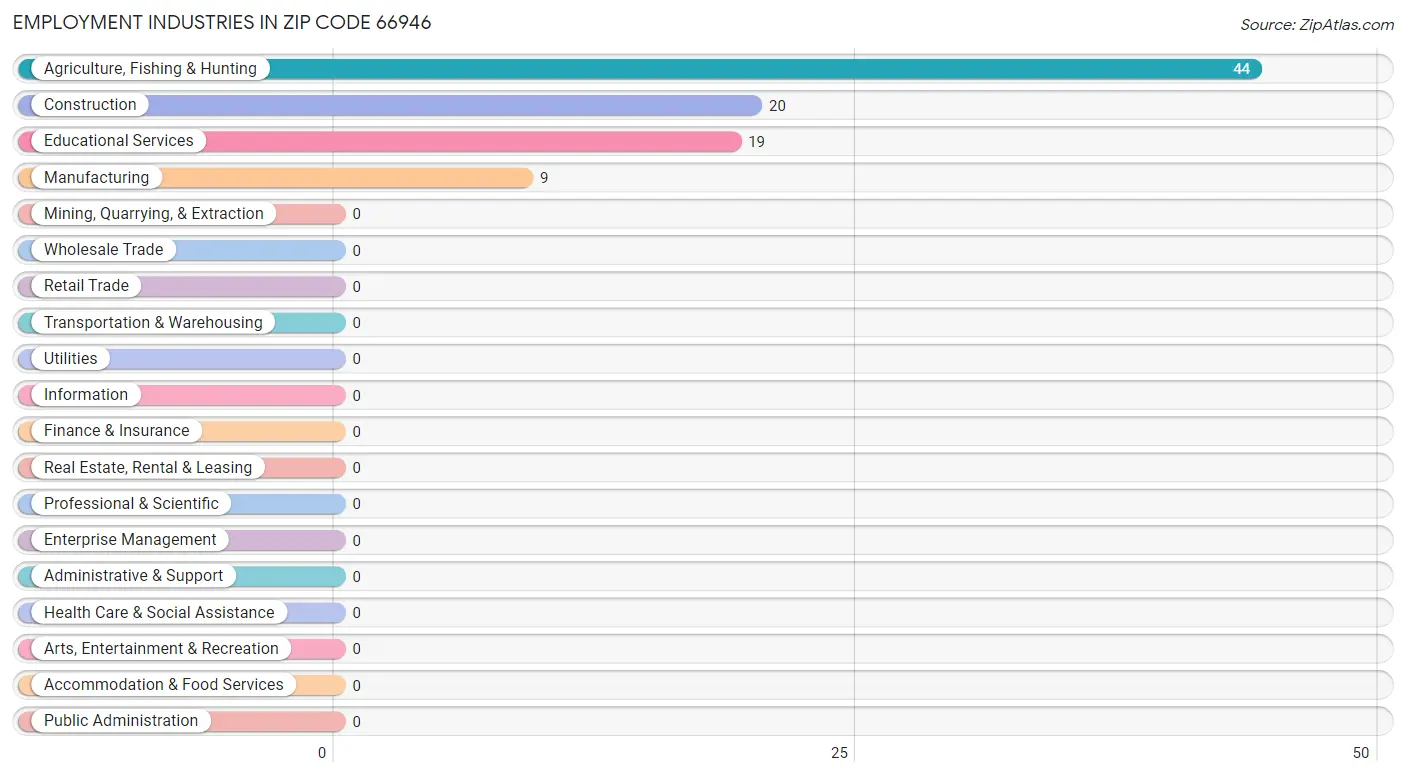Select the Construction bar label

pyautogui.click(x=90, y=105)
